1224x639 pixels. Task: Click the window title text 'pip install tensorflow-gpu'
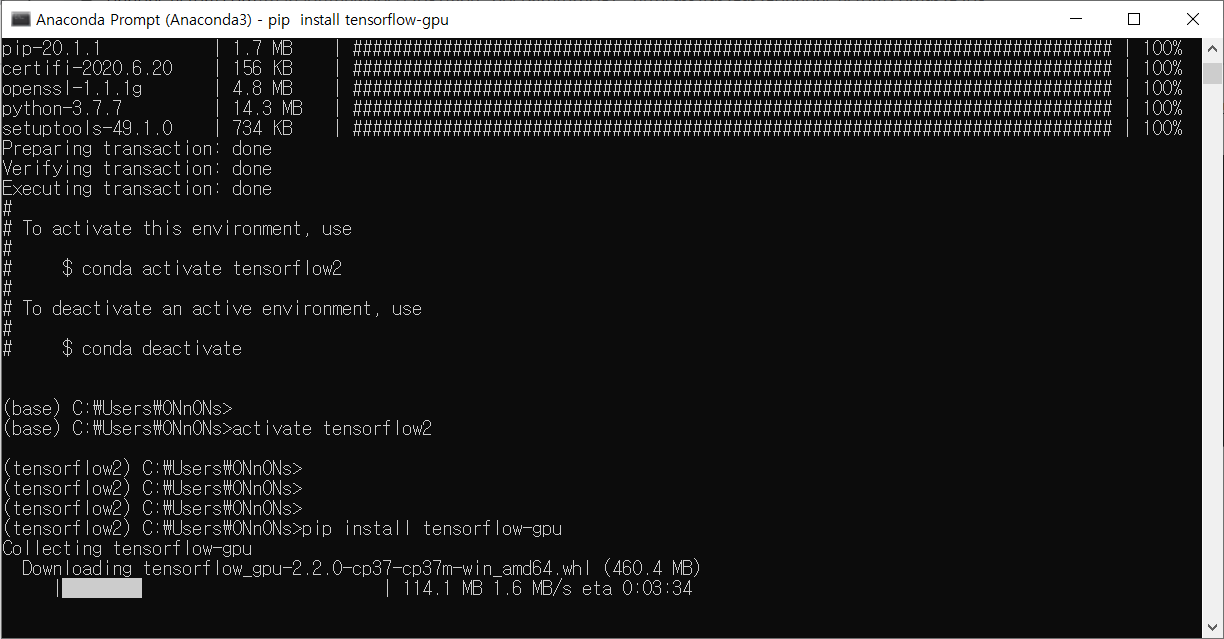pyautogui.click(x=358, y=19)
